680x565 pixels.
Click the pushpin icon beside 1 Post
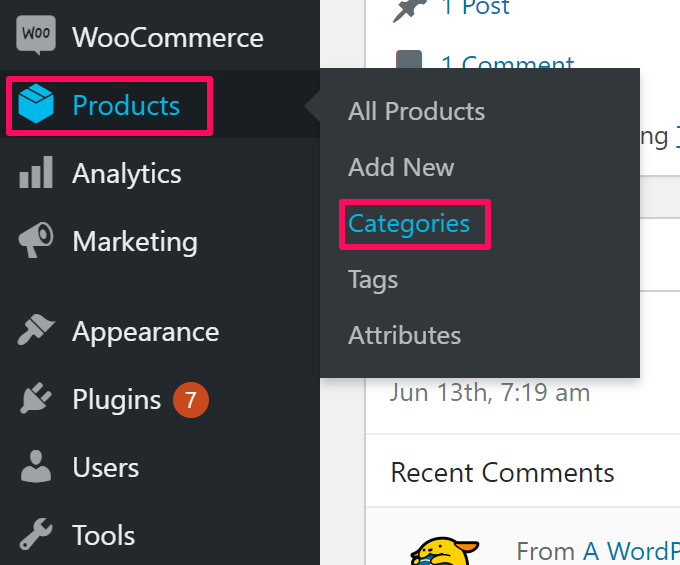click(409, 8)
